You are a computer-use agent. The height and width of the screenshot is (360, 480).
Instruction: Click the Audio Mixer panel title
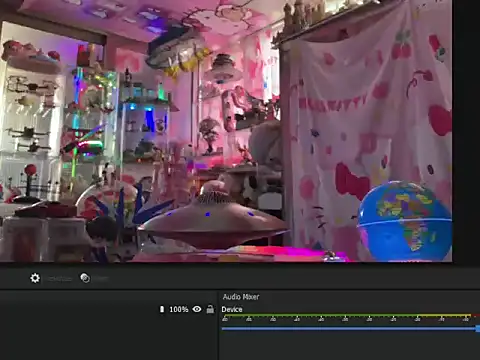coord(241,297)
